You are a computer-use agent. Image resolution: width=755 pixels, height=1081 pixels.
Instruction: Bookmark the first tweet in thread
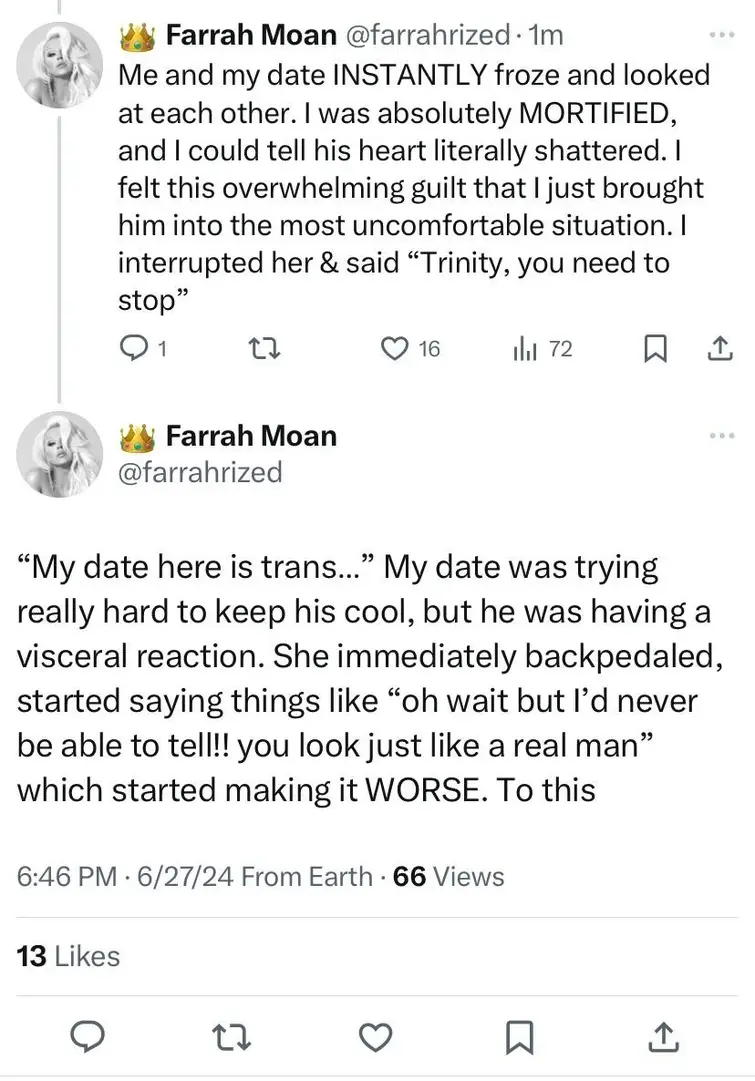click(x=654, y=349)
